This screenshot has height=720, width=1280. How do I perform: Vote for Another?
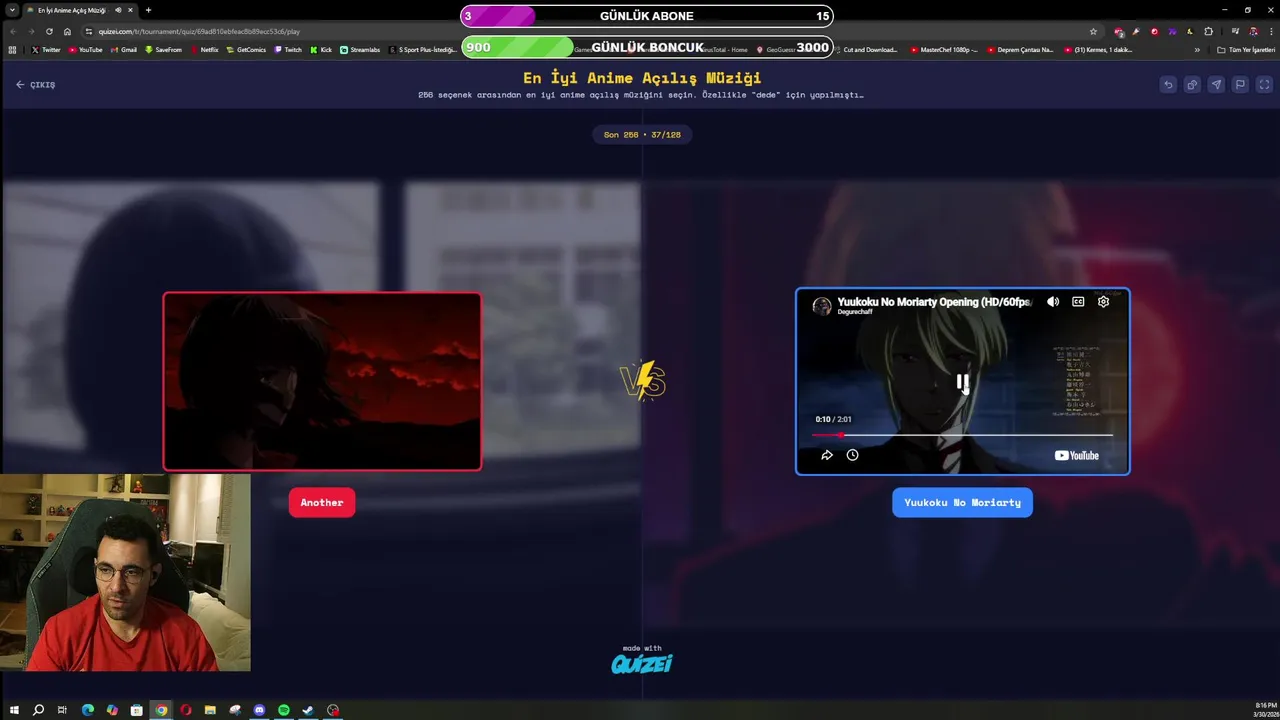coord(322,502)
